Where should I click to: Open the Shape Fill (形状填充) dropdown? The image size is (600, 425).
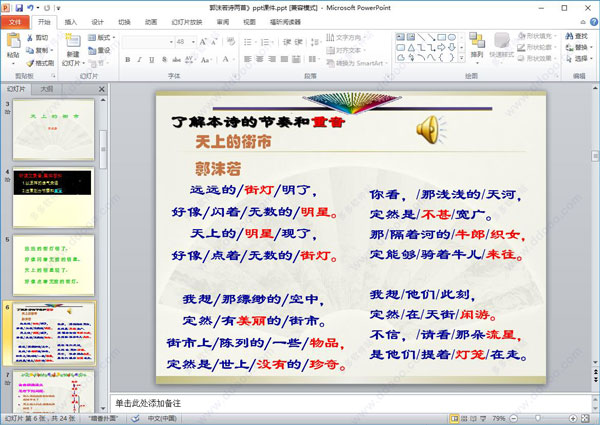tap(536, 36)
